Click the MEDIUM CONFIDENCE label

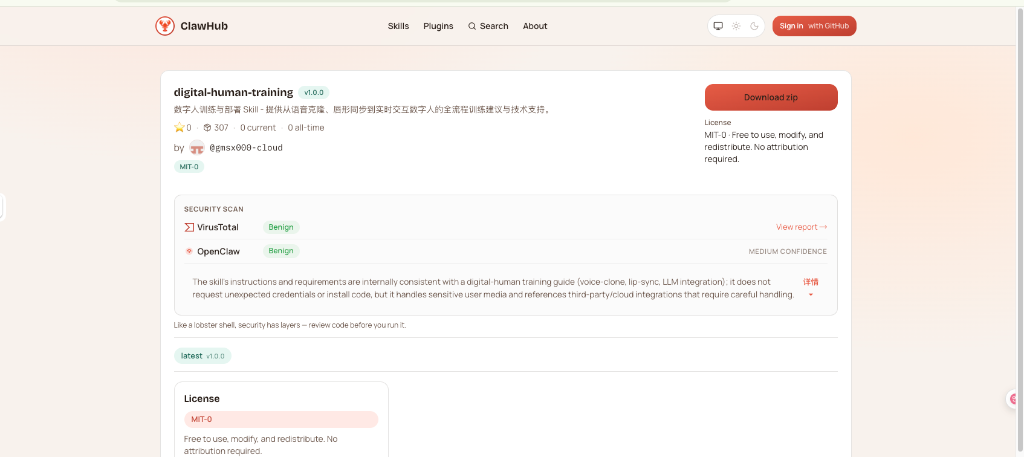(x=788, y=251)
